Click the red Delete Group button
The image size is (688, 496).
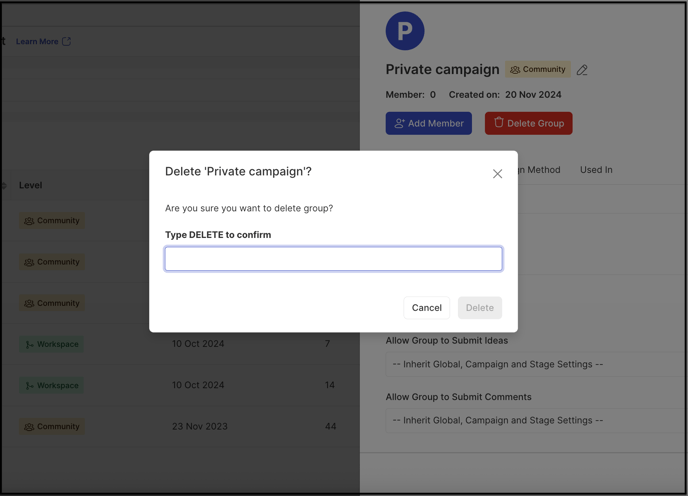click(x=528, y=123)
